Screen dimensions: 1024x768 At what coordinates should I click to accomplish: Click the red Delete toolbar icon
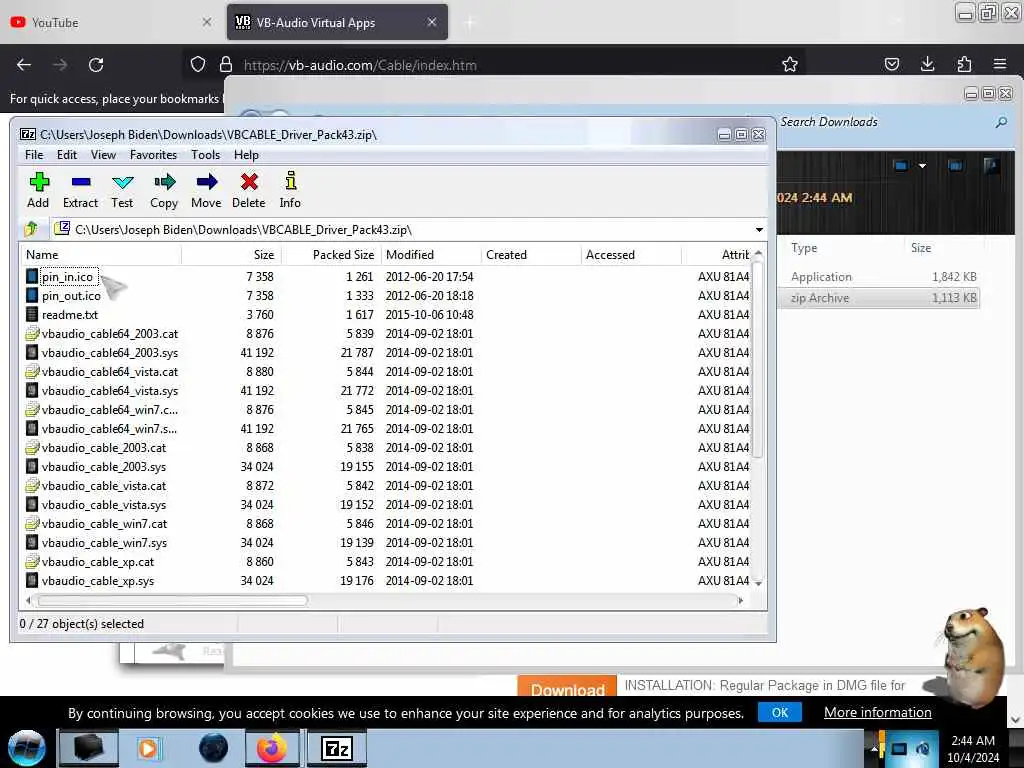coord(249,189)
